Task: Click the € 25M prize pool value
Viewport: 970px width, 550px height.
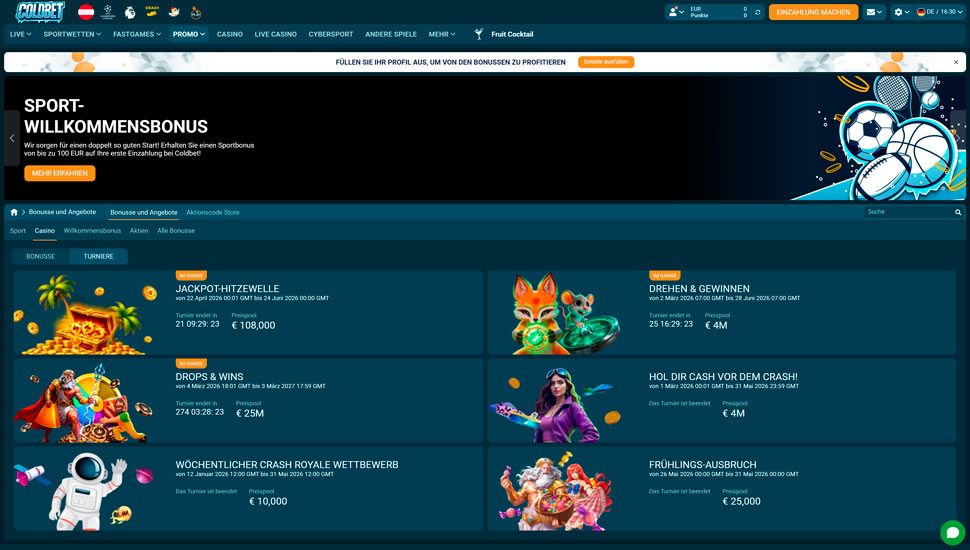Action: [x=250, y=413]
